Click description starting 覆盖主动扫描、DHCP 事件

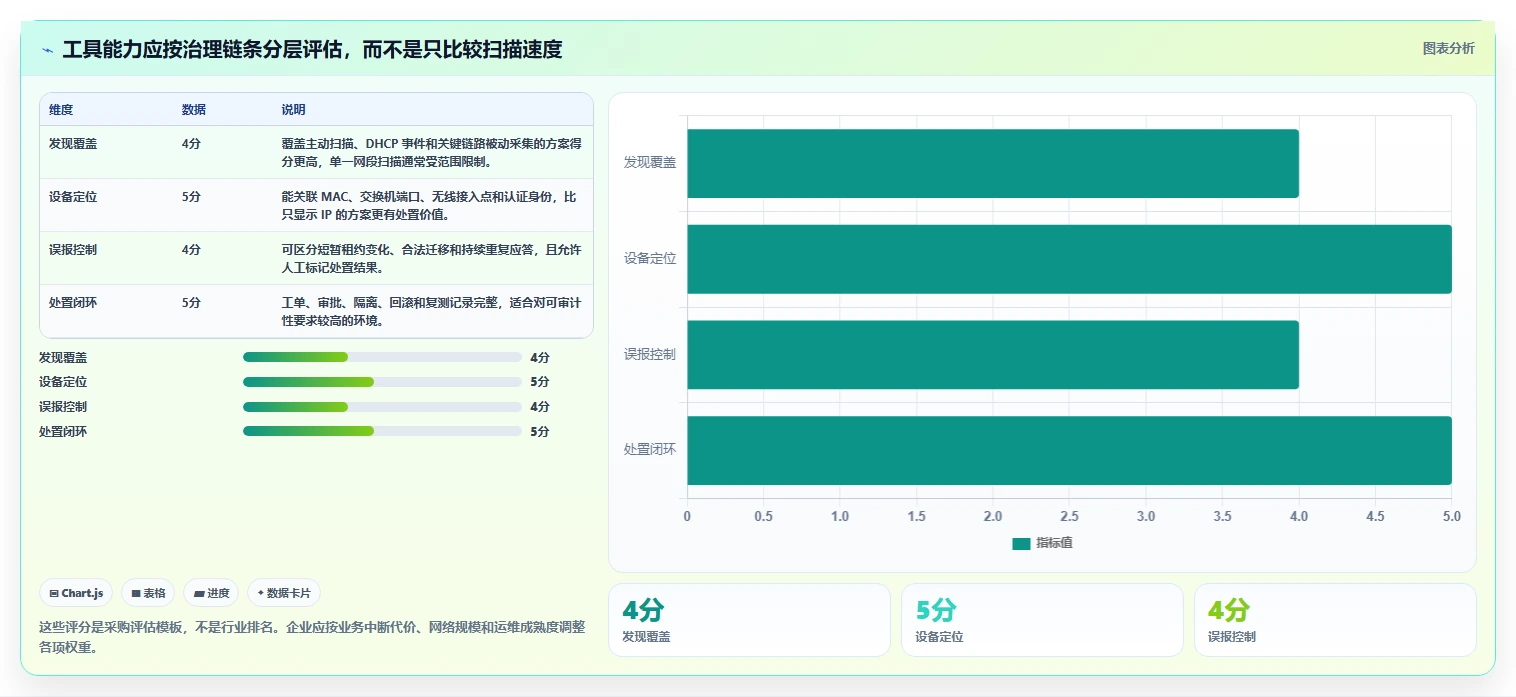pyautogui.click(x=432, y=152)
